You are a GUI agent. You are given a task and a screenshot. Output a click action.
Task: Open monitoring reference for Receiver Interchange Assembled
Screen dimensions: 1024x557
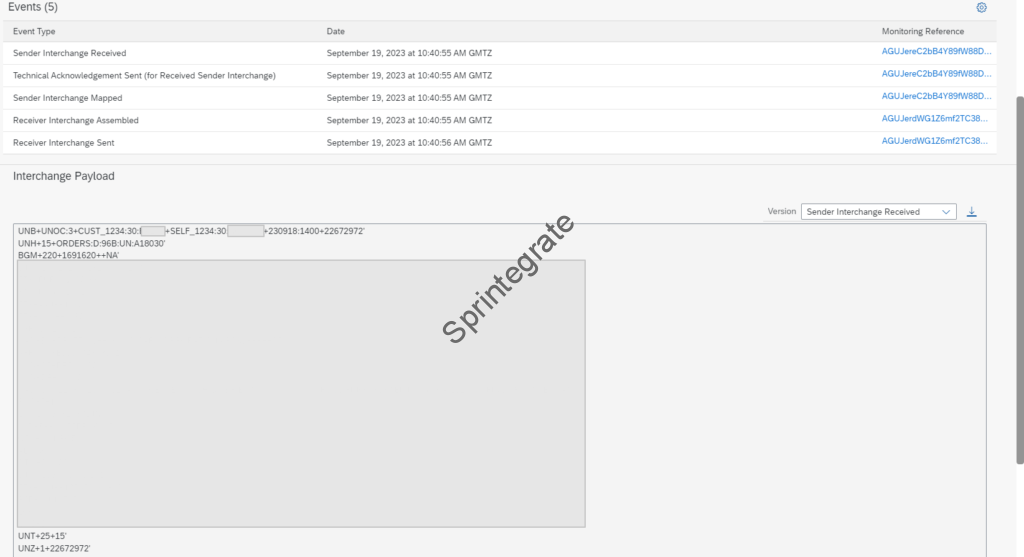point(936,120)
